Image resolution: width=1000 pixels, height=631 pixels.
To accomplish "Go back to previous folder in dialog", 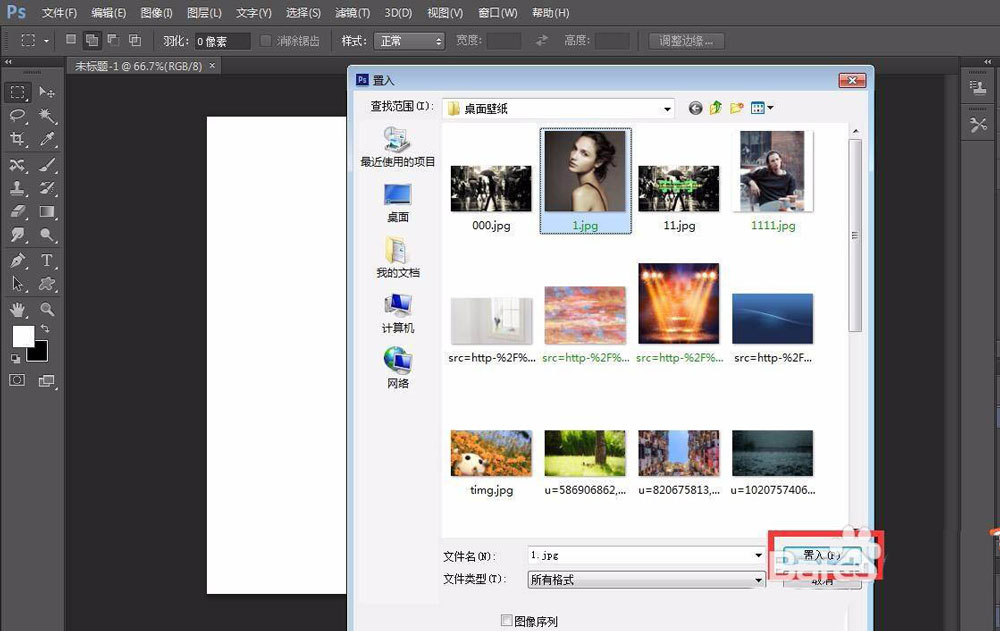I will point(695,108).
